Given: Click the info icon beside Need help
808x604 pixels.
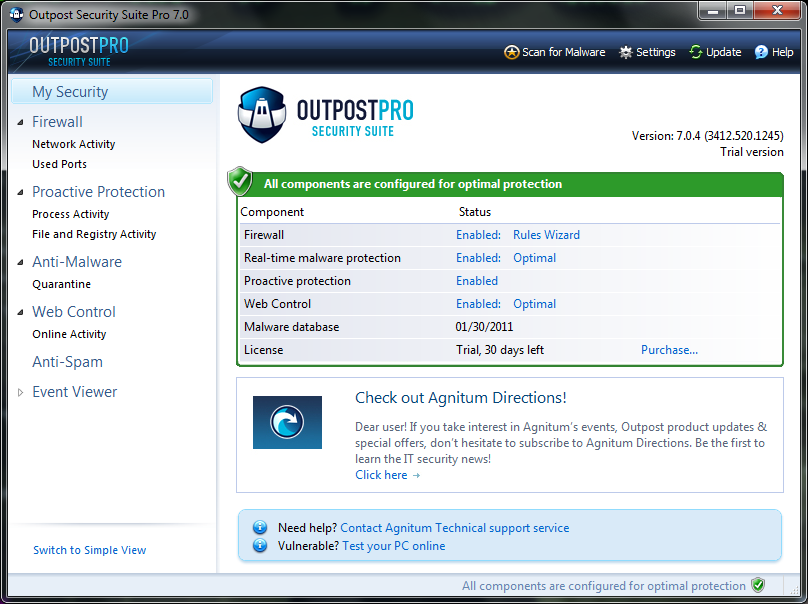Looking at the screenshot, I should [x=260, y=527].
